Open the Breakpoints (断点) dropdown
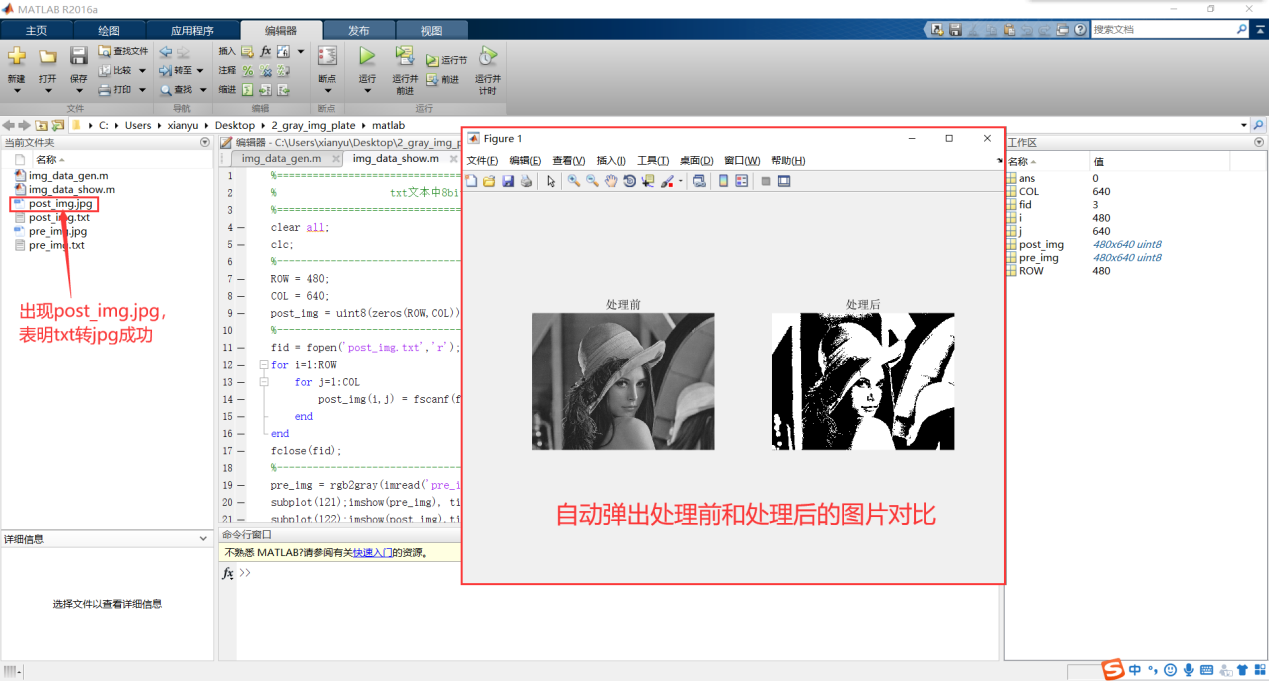Image resolution: width=1269 pixels, height=681 pixels. click(326, 90)
